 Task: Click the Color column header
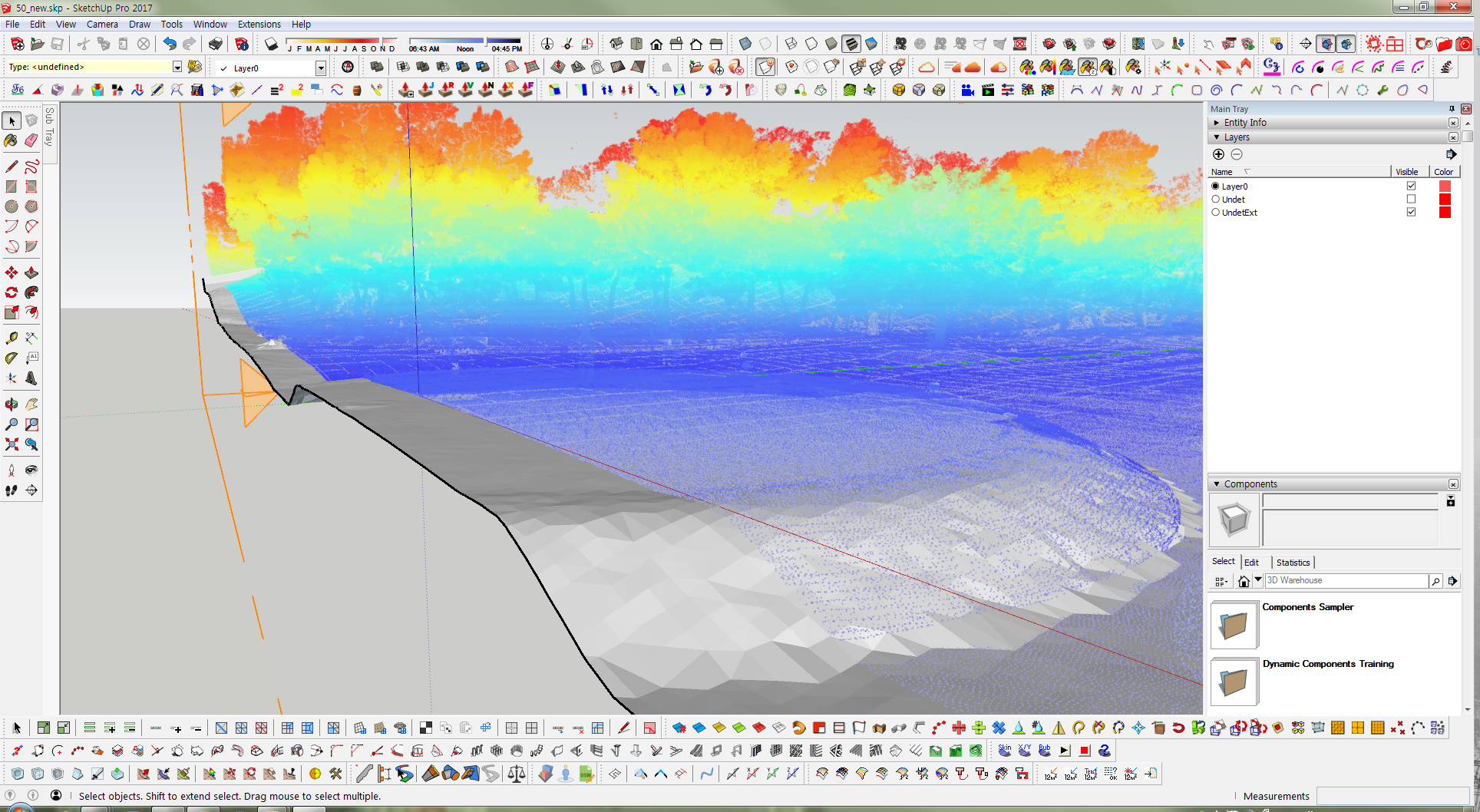(1444, 172)
